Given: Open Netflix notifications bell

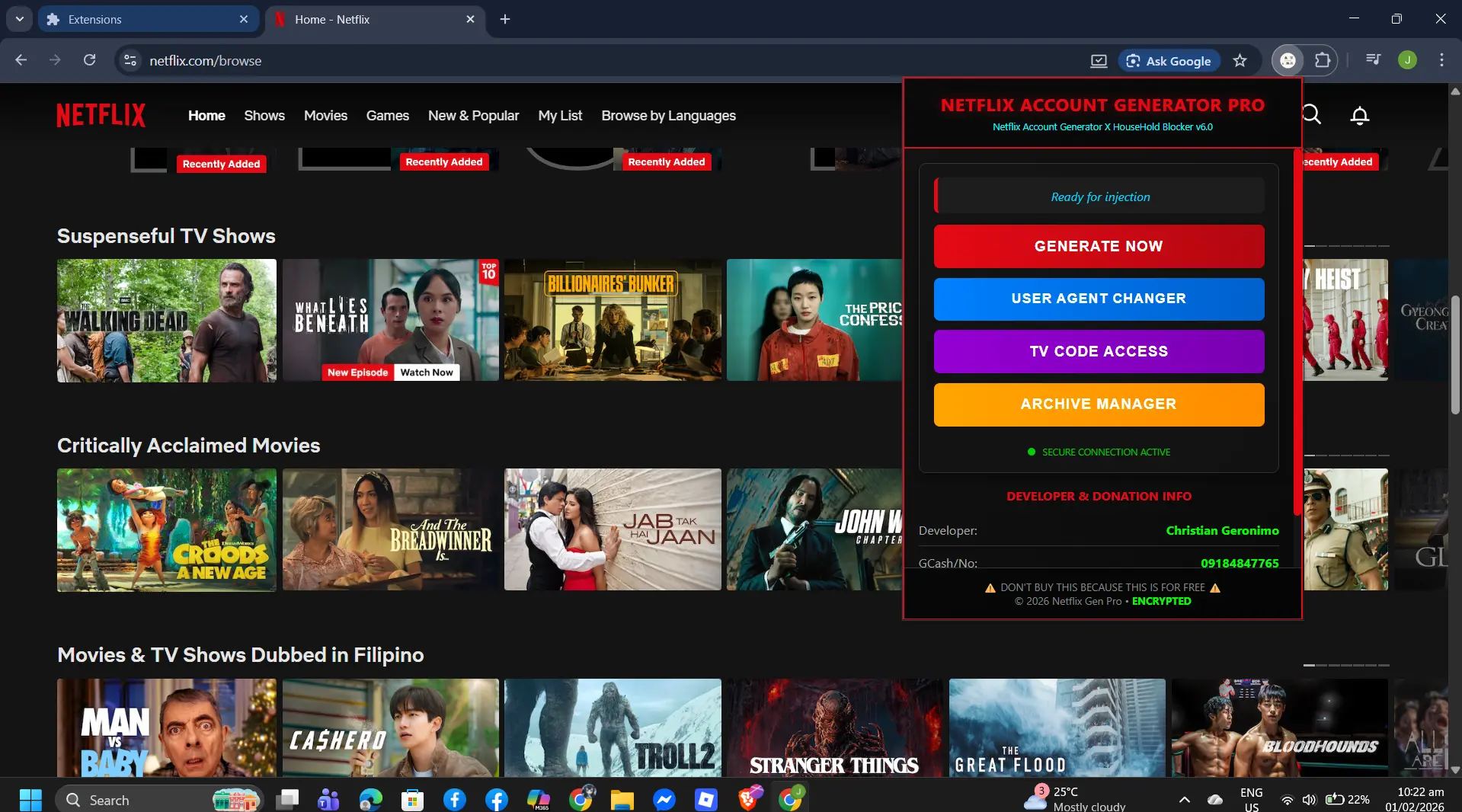Looking at the screenshot, I should [1360, 115].
